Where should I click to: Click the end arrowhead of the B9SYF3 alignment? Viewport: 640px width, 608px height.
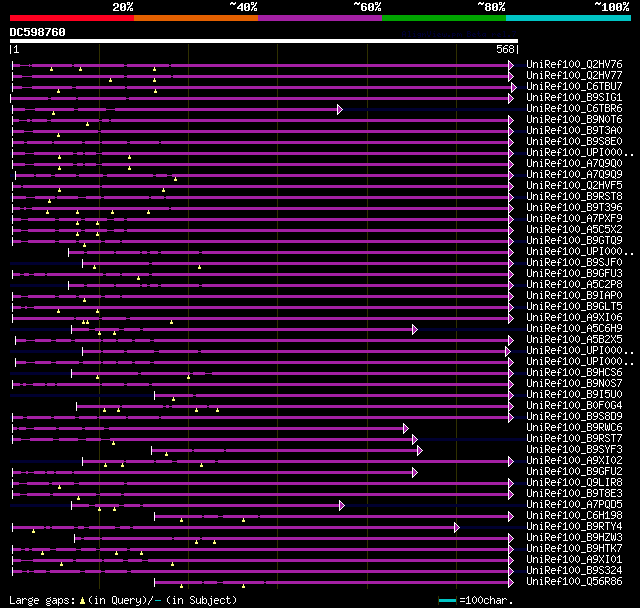click(420, 450)
